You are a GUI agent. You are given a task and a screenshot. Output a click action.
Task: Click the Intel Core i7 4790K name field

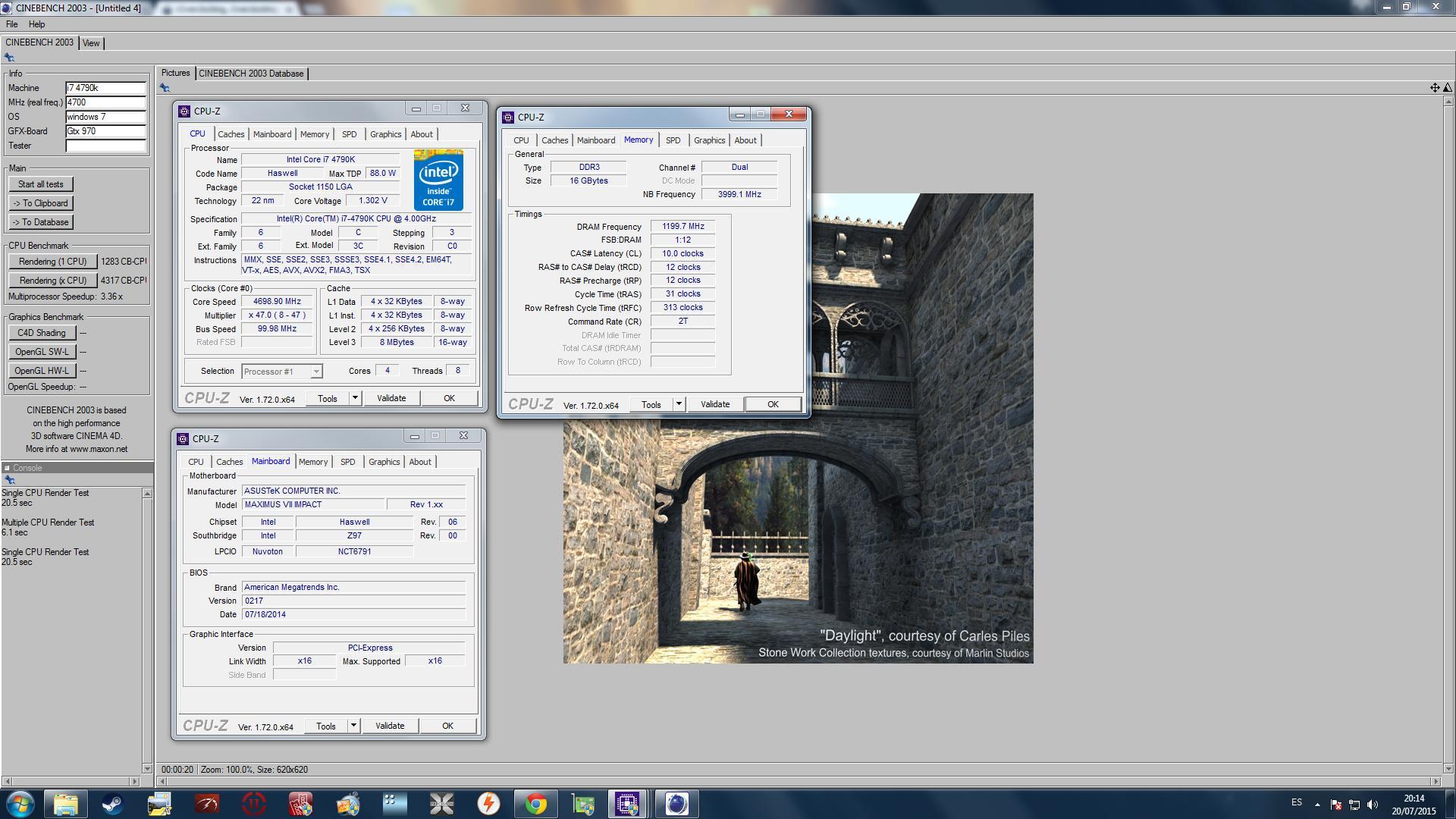320,160
